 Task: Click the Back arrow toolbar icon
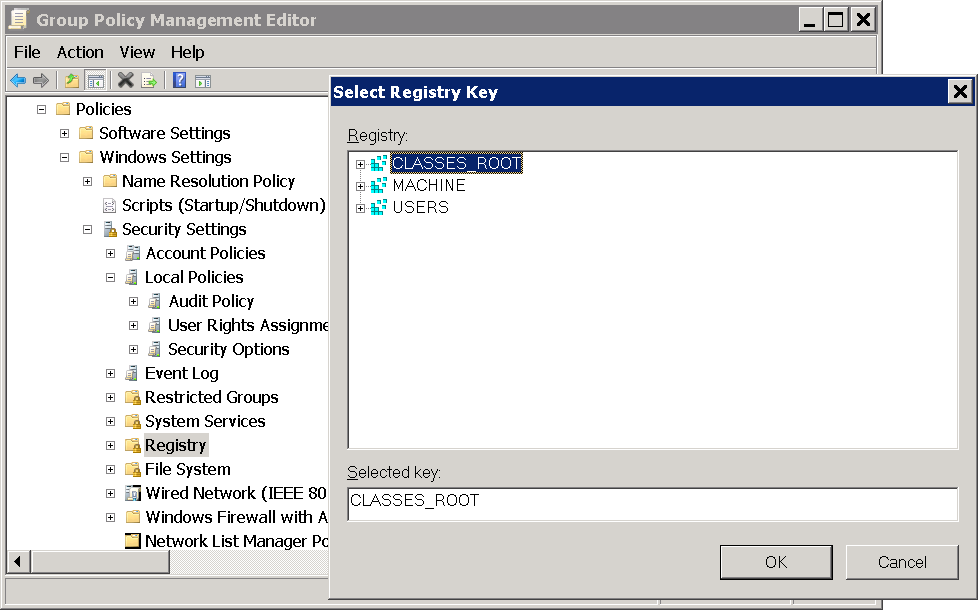(17, 81)
